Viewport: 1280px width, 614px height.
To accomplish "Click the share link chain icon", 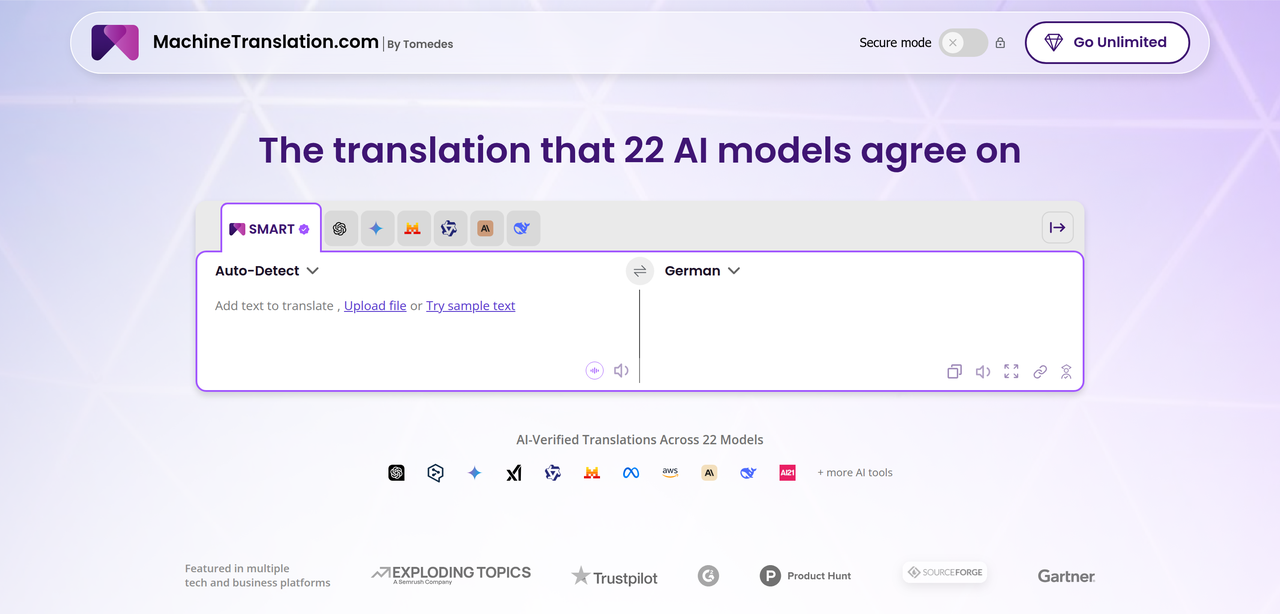I will click(x=1040, y=372).
